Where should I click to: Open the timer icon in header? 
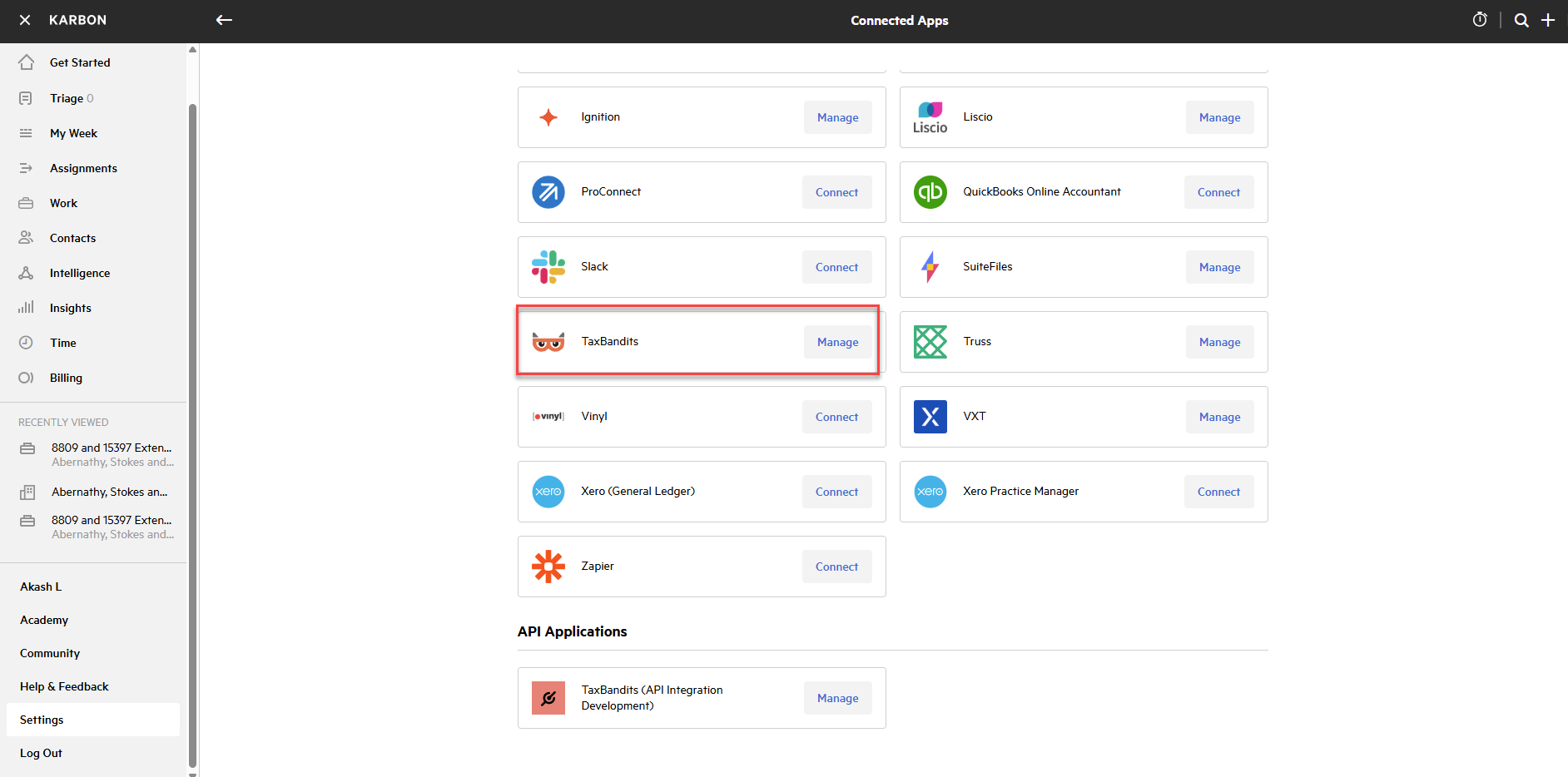(x=1480, y=20)
